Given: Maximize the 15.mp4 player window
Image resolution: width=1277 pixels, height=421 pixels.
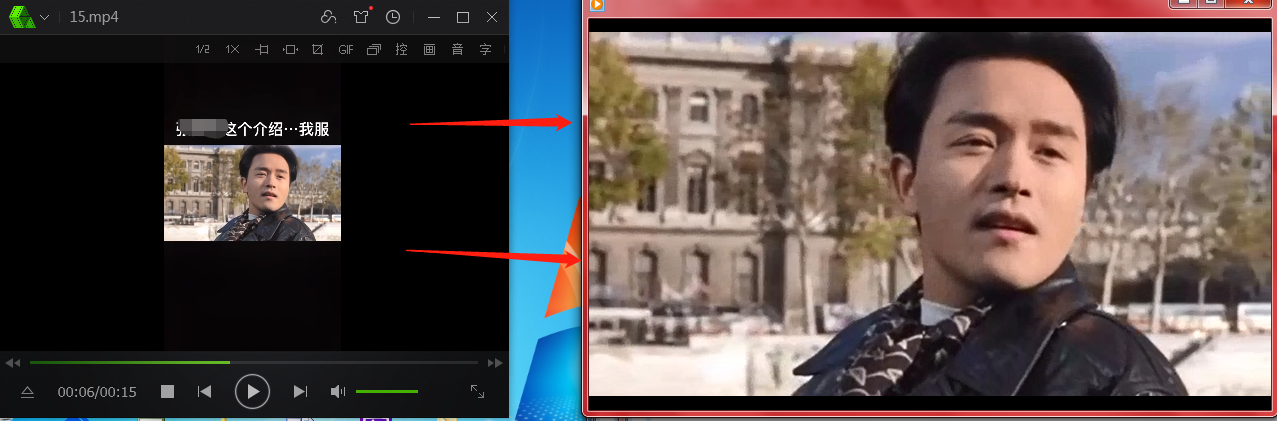Looking at the screenshot, I should pyautogui.click(x=463, y=18).
